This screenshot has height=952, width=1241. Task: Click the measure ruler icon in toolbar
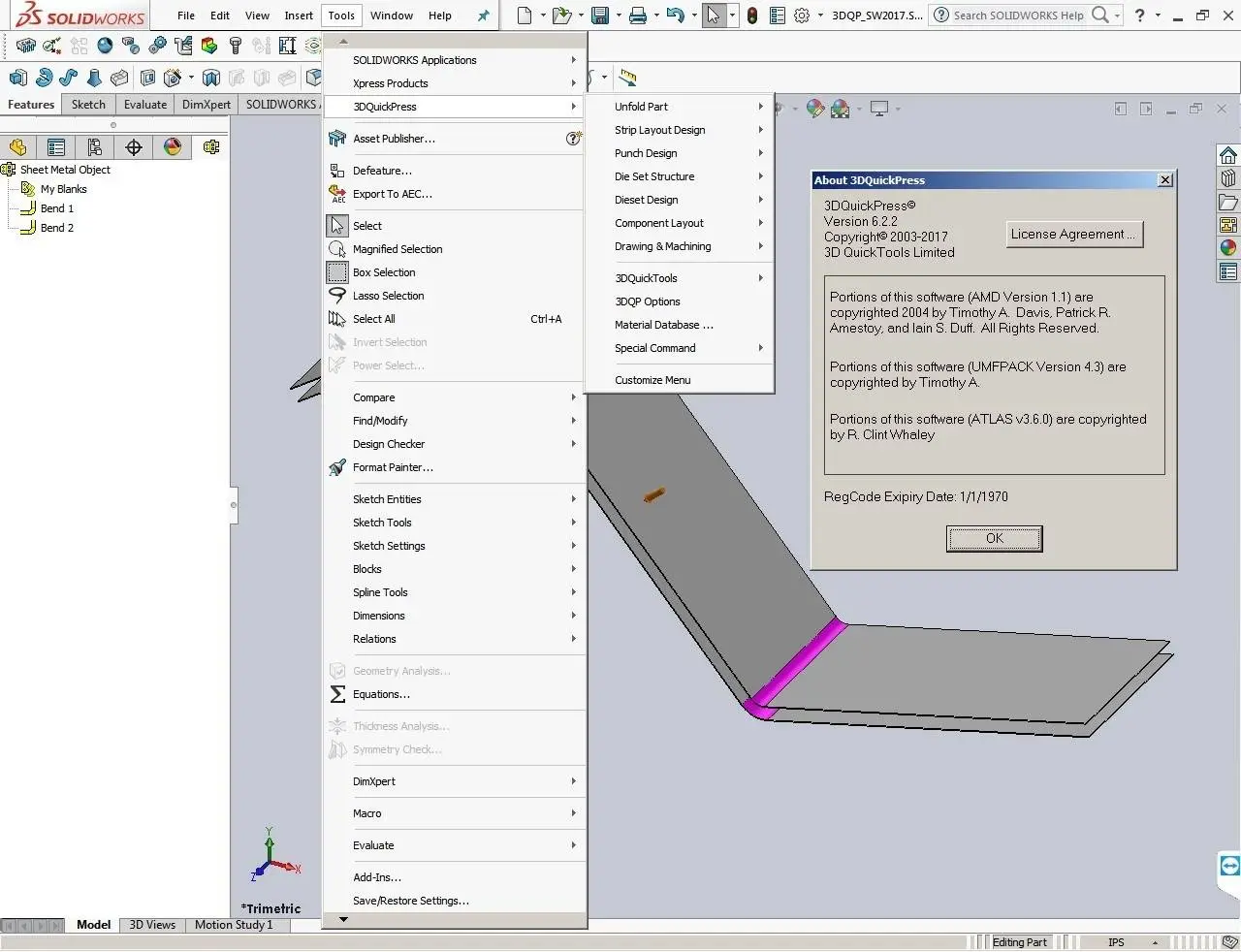click(628, 78)
